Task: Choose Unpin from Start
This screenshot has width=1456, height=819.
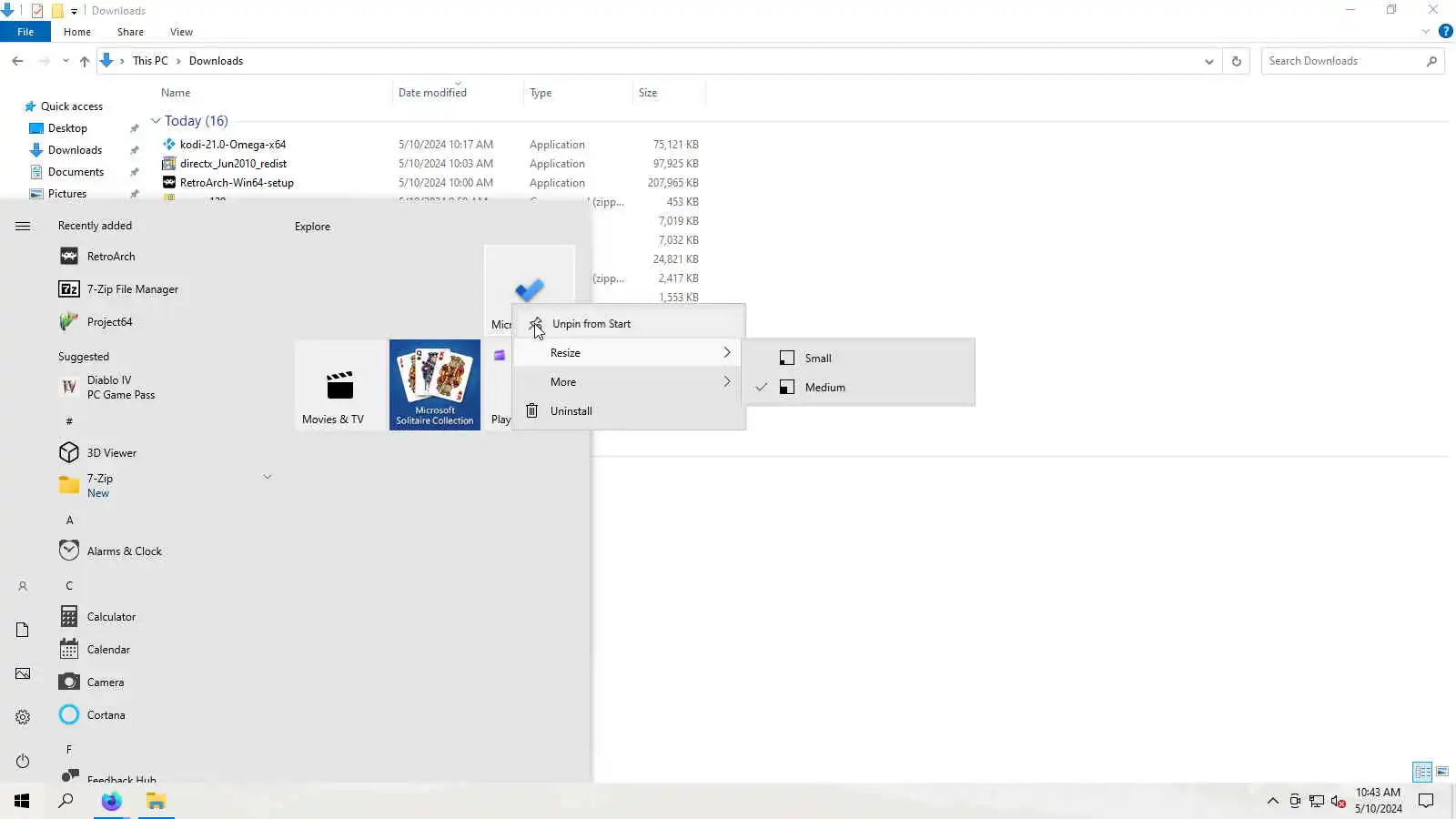Action: [629, 324]
